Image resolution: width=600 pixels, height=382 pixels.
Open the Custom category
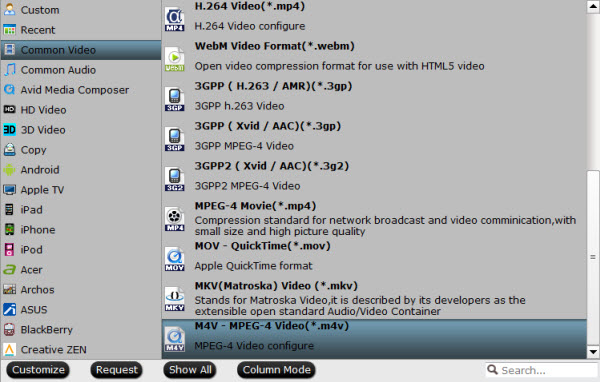click(81, 10)
